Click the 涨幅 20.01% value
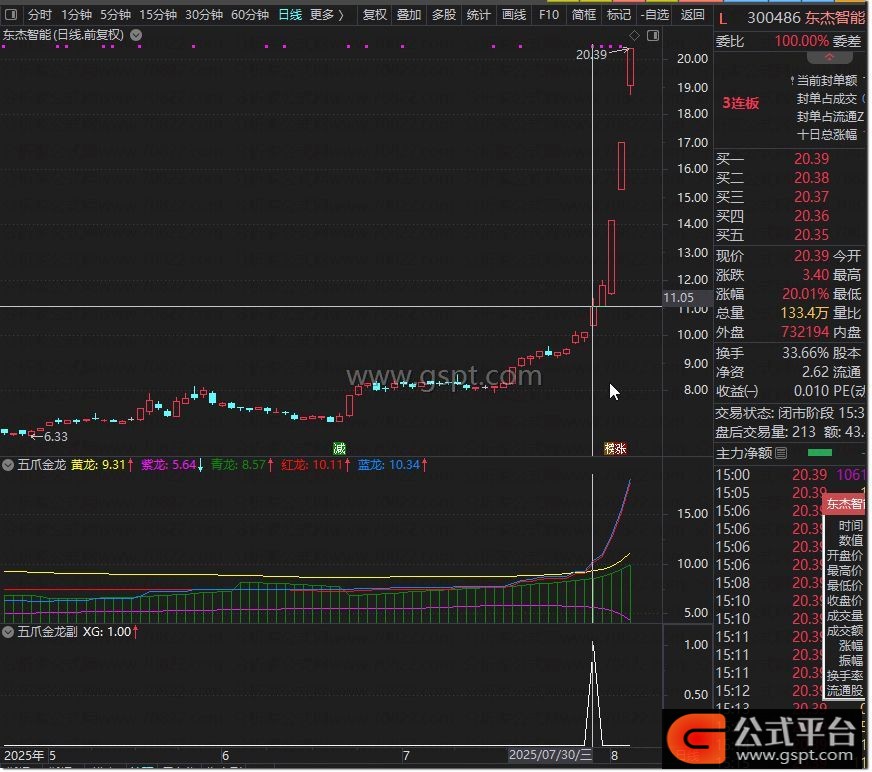This screenshot has height=772, width=872. (x=807, y=295)
